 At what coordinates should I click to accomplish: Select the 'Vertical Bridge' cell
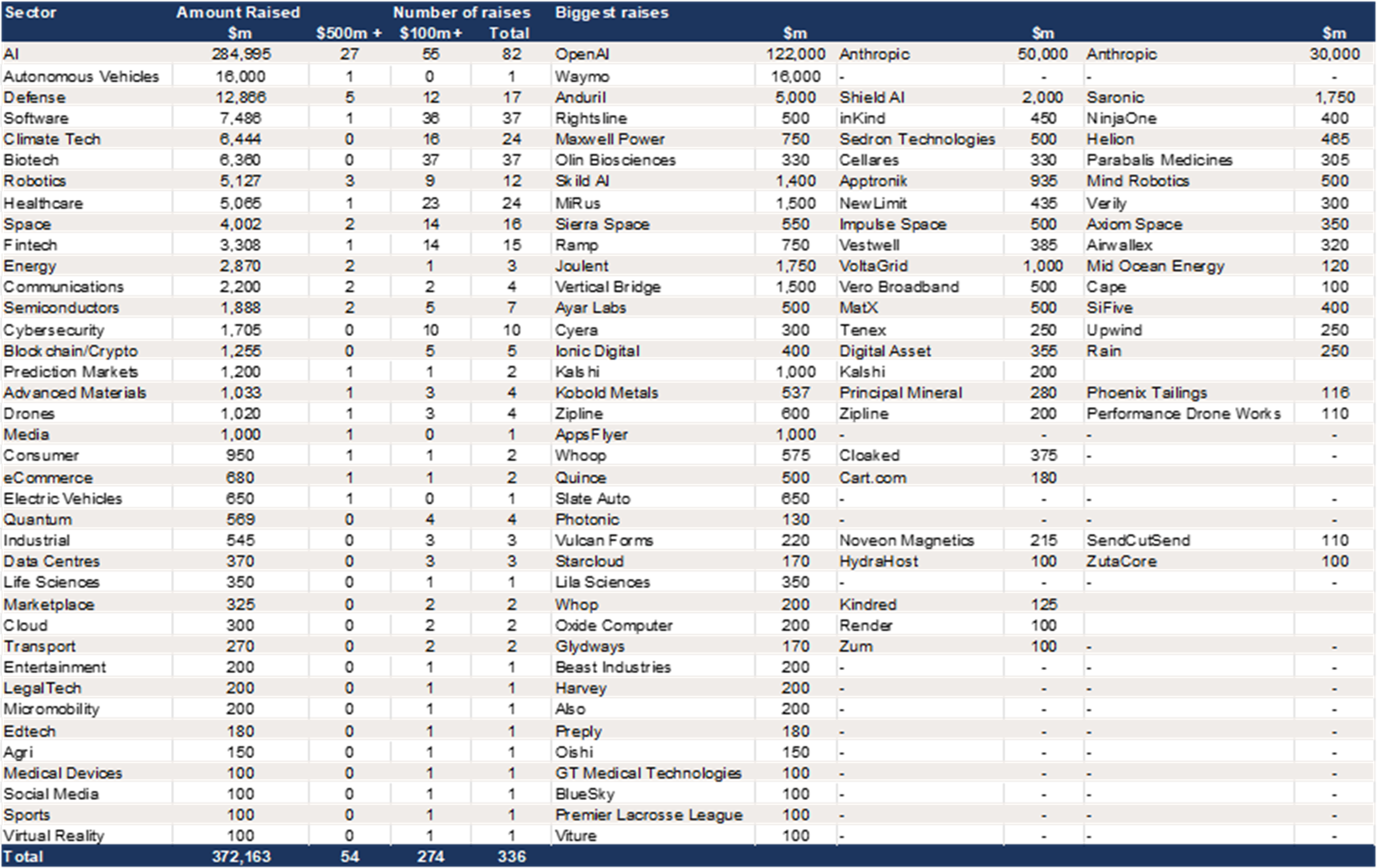(607, 287)
